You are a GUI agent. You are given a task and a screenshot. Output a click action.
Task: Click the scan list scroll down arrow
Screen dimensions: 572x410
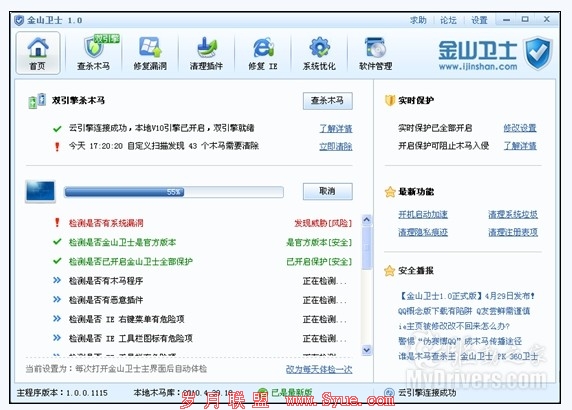click(367, 350)
